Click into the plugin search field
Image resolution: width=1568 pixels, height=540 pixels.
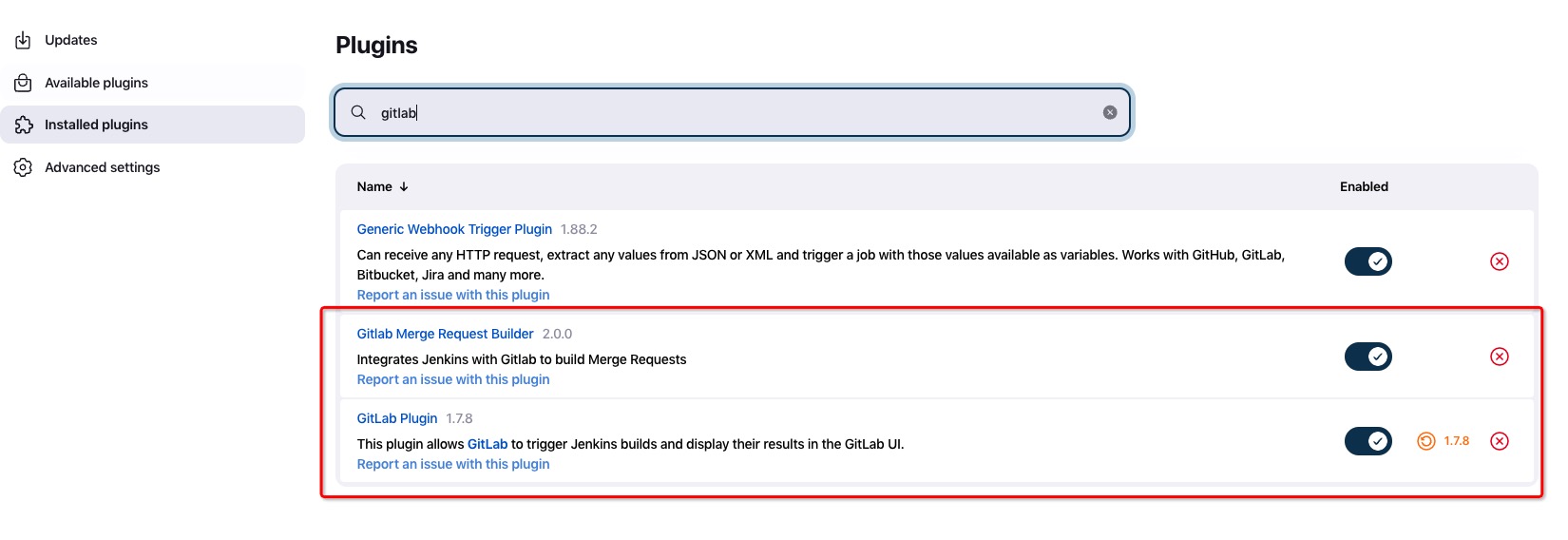point(732,112)
